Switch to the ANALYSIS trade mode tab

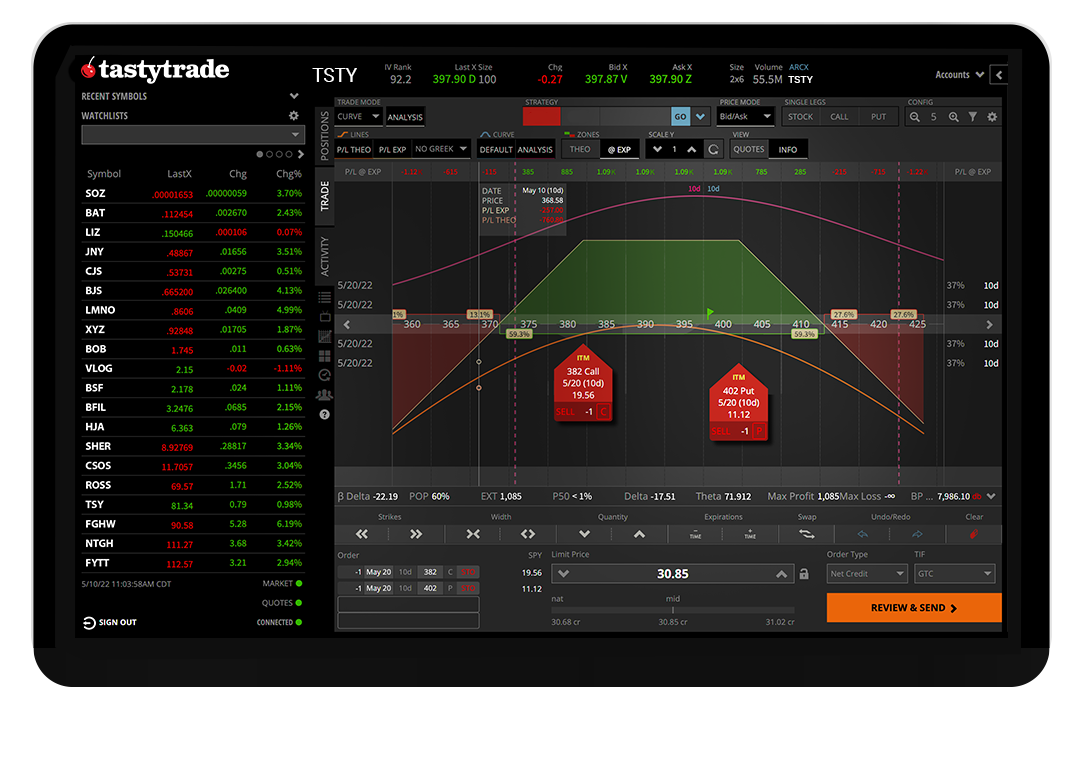point(404,115)
